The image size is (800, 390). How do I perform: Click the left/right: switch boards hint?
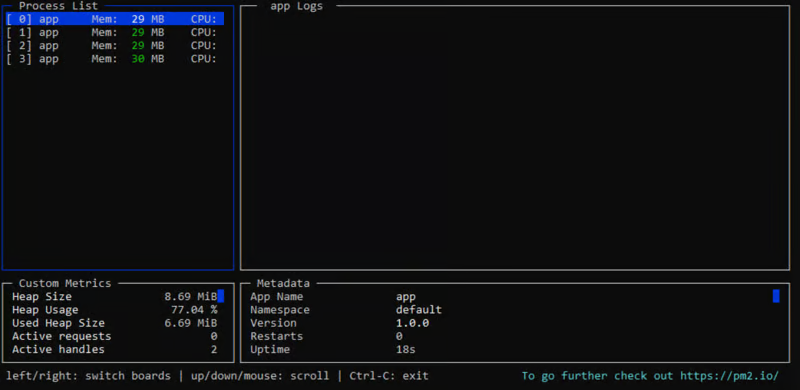coord(88,376)
